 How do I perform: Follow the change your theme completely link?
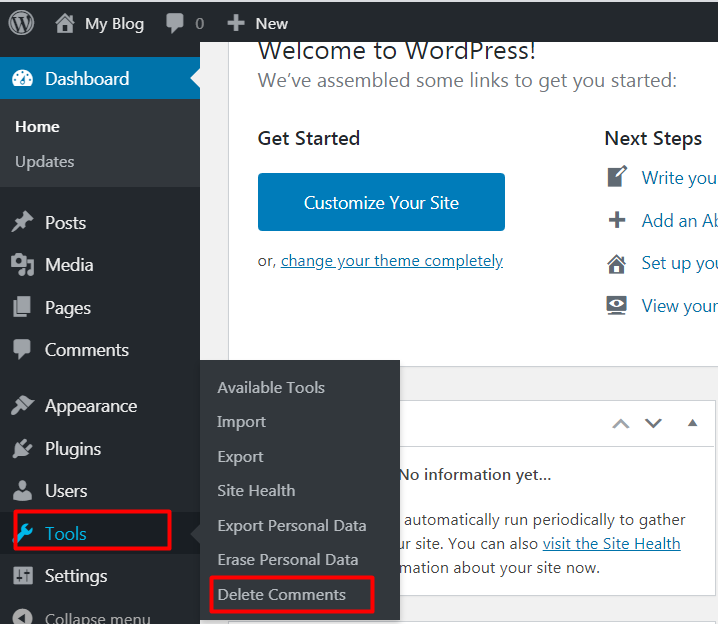[392, 261]
